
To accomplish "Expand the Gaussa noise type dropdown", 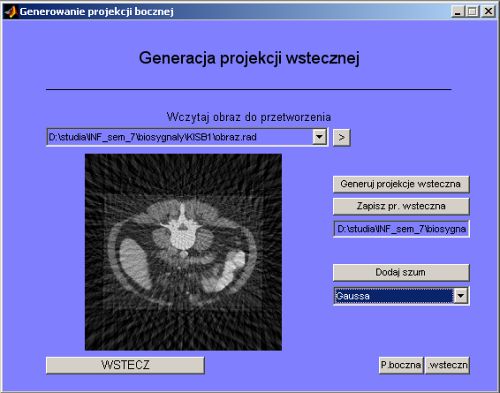I will (461, 296).
